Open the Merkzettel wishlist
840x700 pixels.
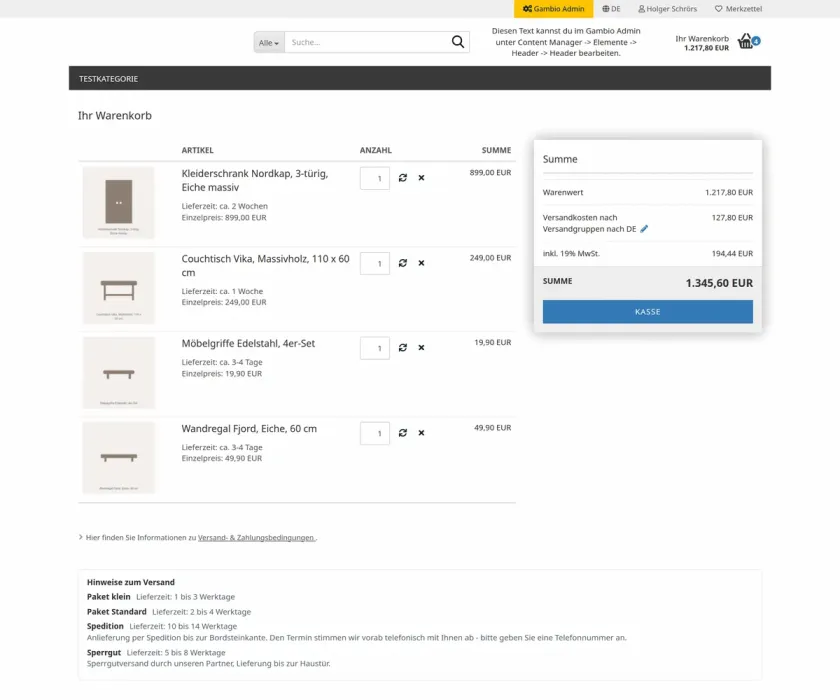coord(738,9)
